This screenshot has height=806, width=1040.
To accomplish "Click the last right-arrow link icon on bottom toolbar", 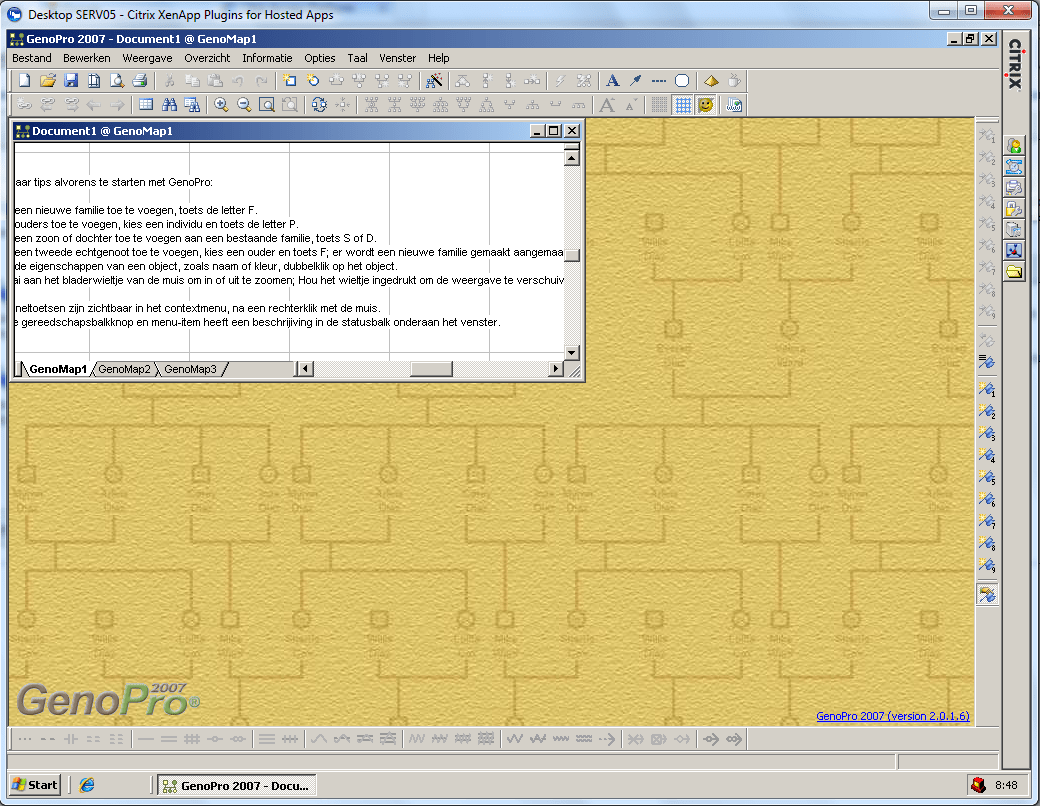I will 734,739.
